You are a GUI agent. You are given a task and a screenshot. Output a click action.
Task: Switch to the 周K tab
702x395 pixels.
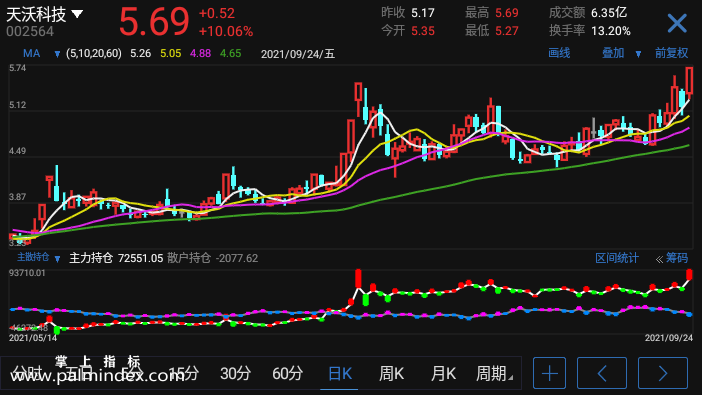(391, 373)
